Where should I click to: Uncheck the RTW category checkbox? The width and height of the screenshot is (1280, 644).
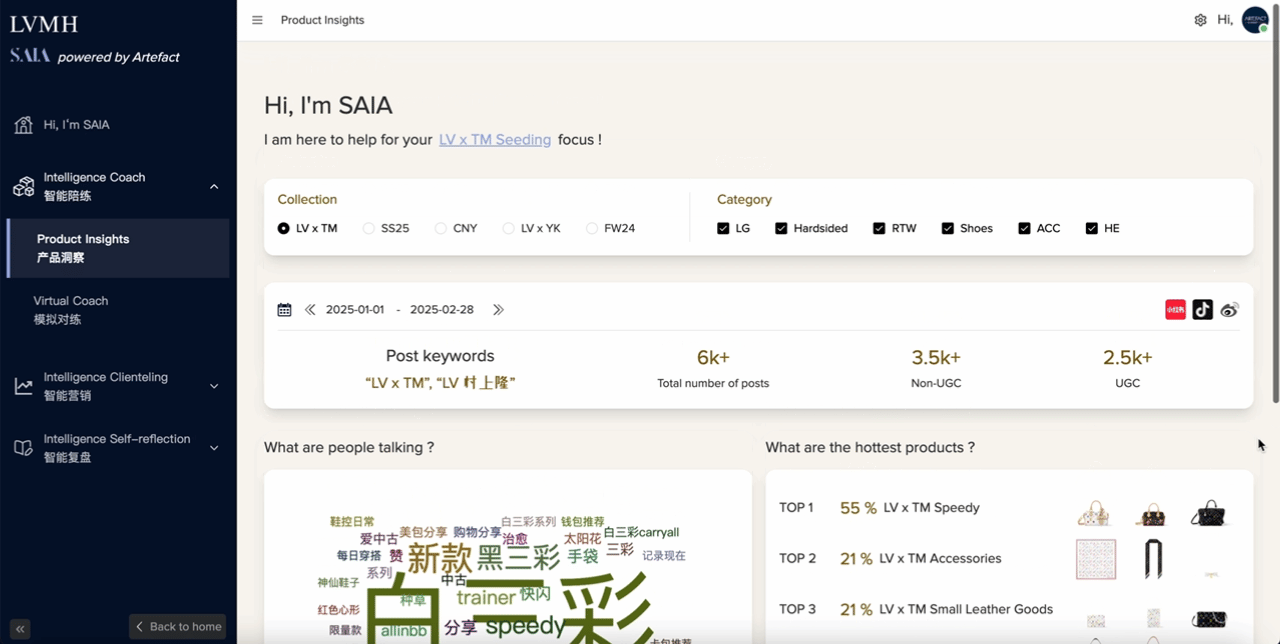[879, 228]
